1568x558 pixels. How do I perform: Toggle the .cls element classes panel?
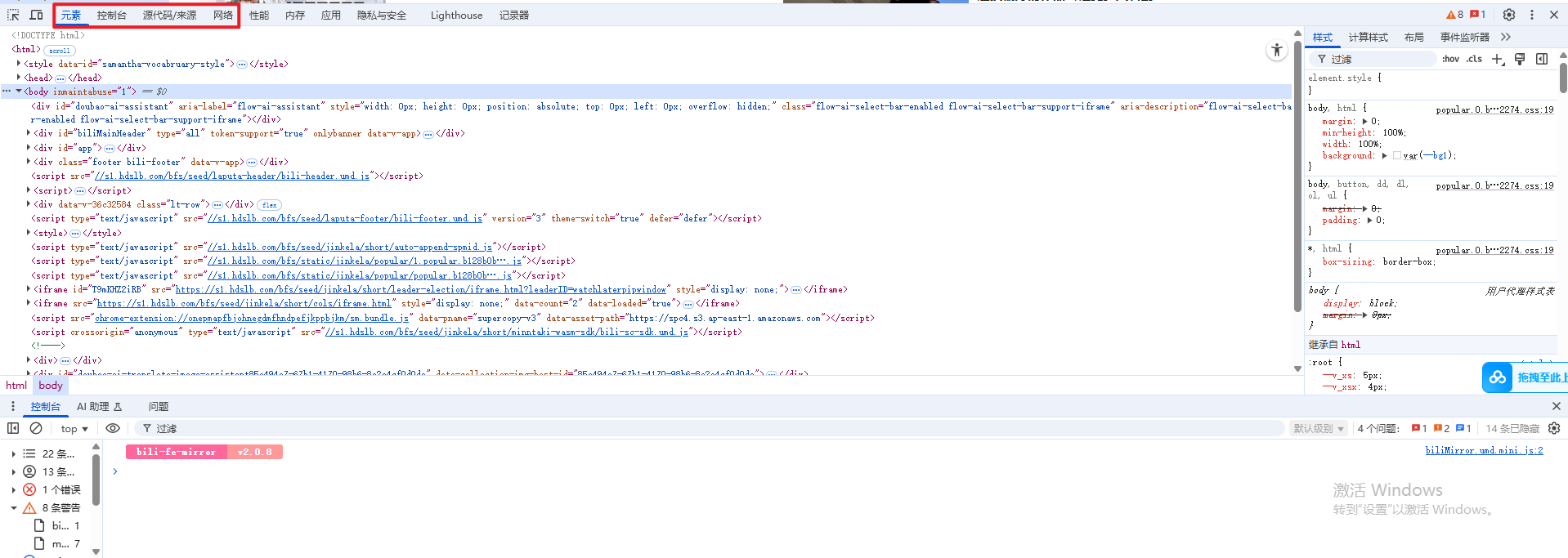pos(1474,59)
